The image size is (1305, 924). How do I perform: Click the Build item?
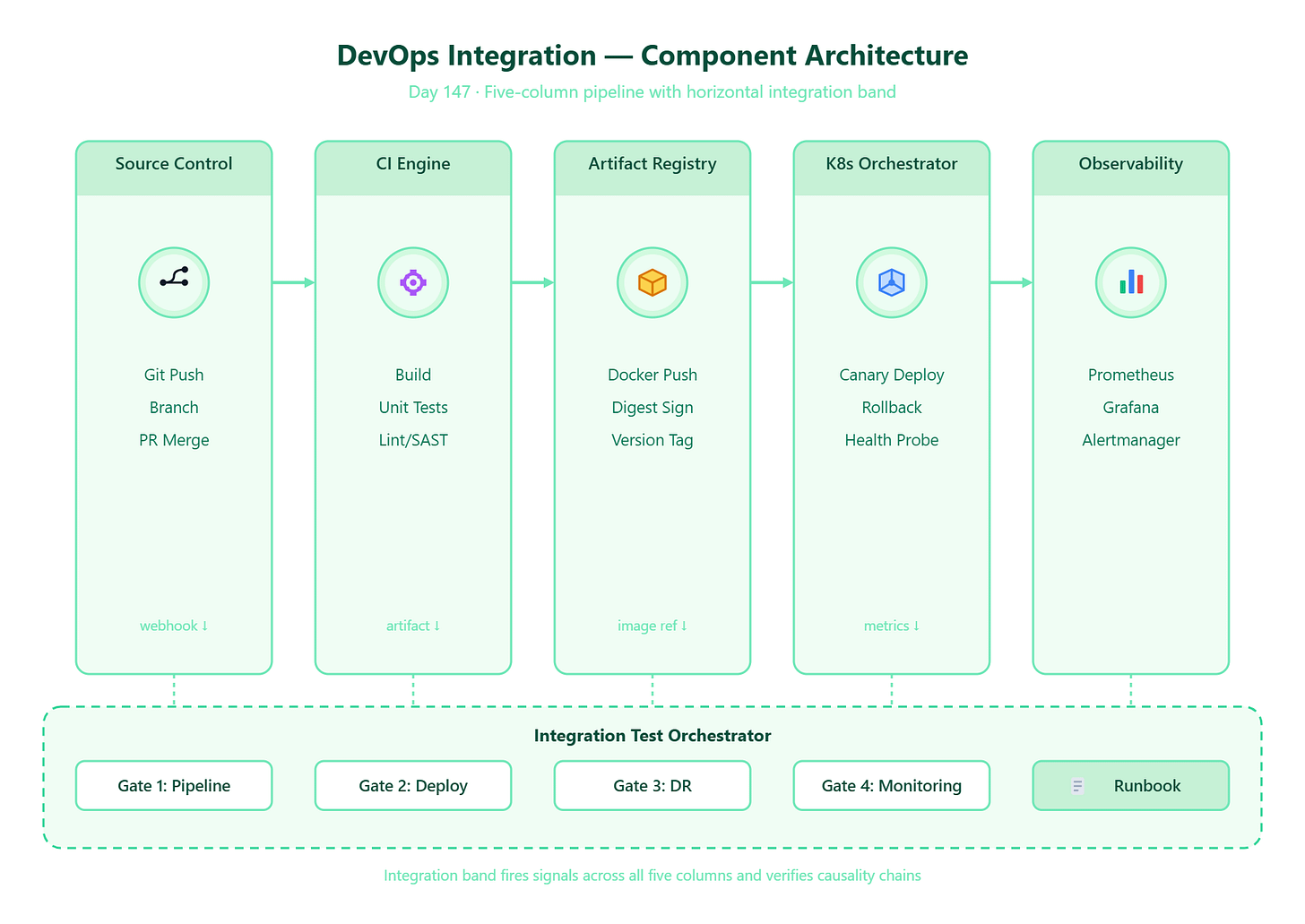click(413, 375)
